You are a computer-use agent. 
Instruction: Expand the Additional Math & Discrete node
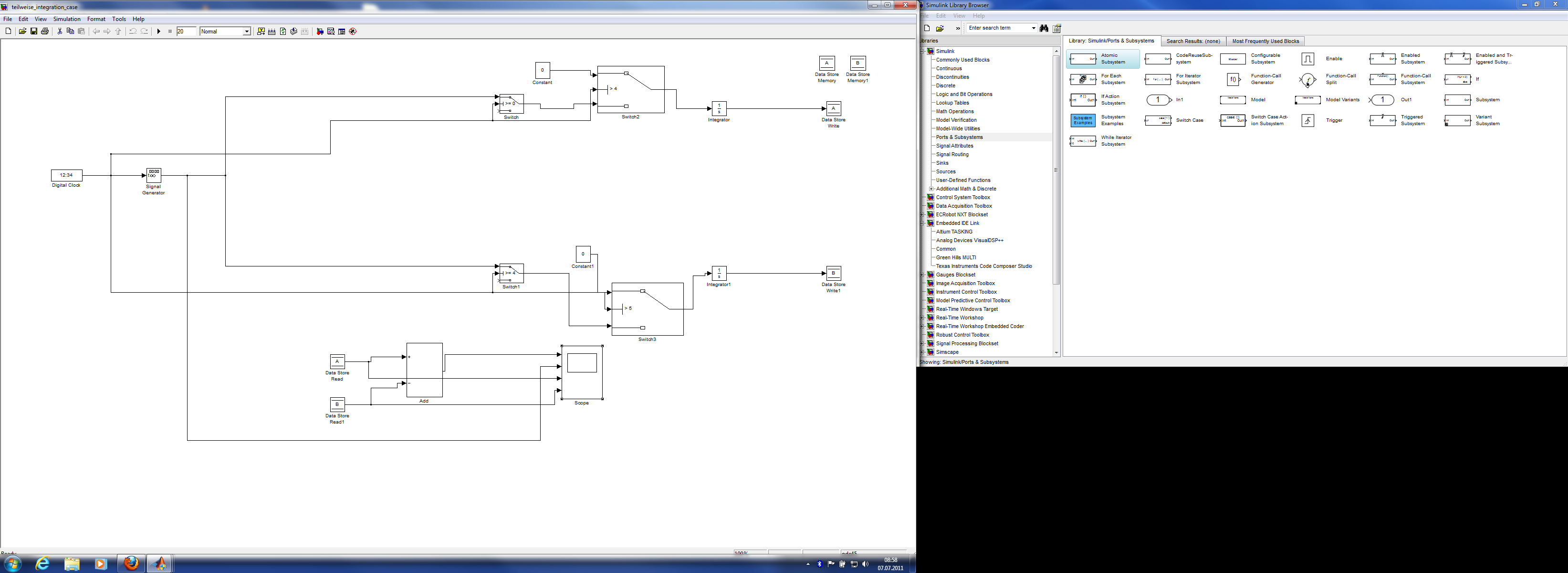[931, 189]
